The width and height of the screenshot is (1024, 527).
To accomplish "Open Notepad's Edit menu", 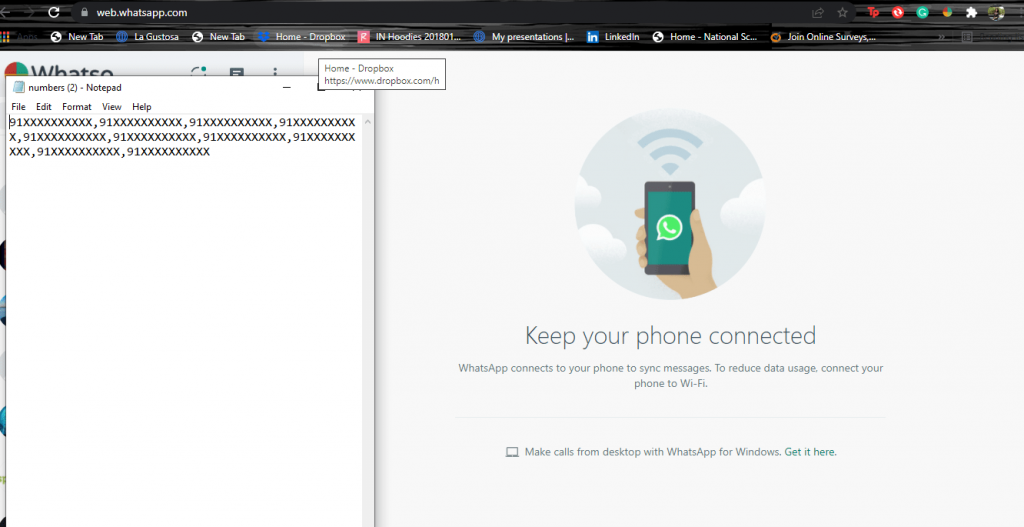I will click(44, 106).
